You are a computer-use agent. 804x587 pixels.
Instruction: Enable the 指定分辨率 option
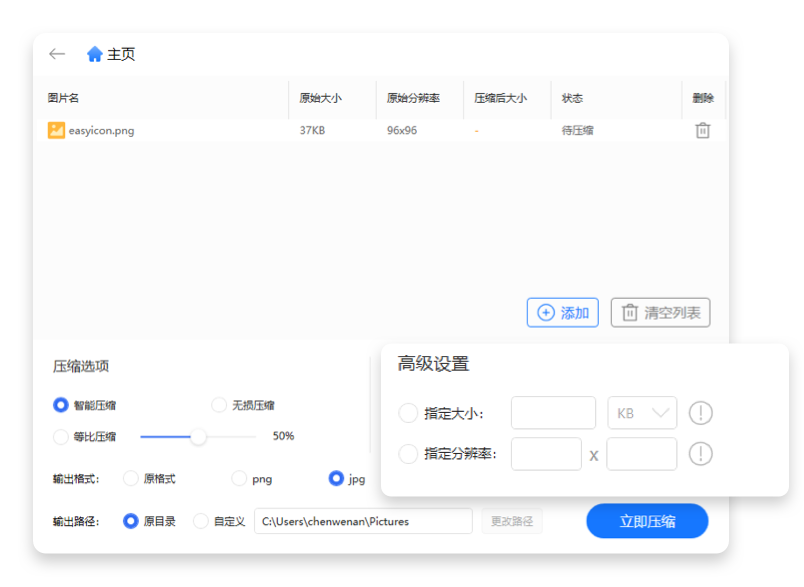pos(408,453)
